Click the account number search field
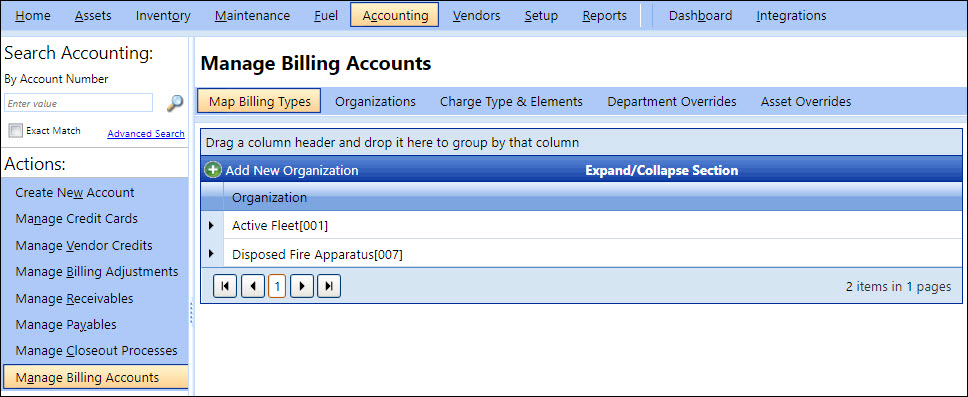Screen dimensions: 968x397 click(78, 103)
